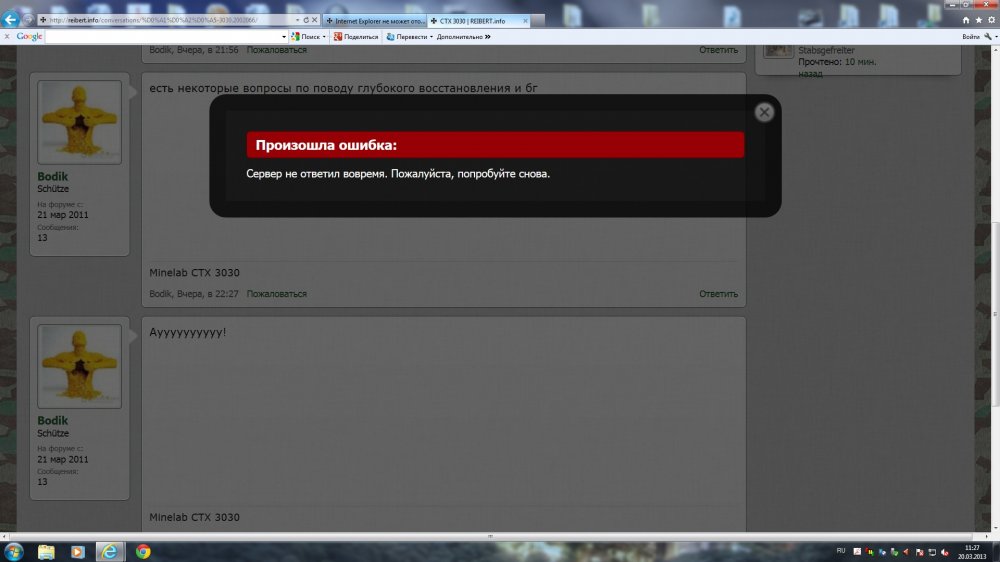
Task: Open the IE favorites star icon
Action: (978, 20)
